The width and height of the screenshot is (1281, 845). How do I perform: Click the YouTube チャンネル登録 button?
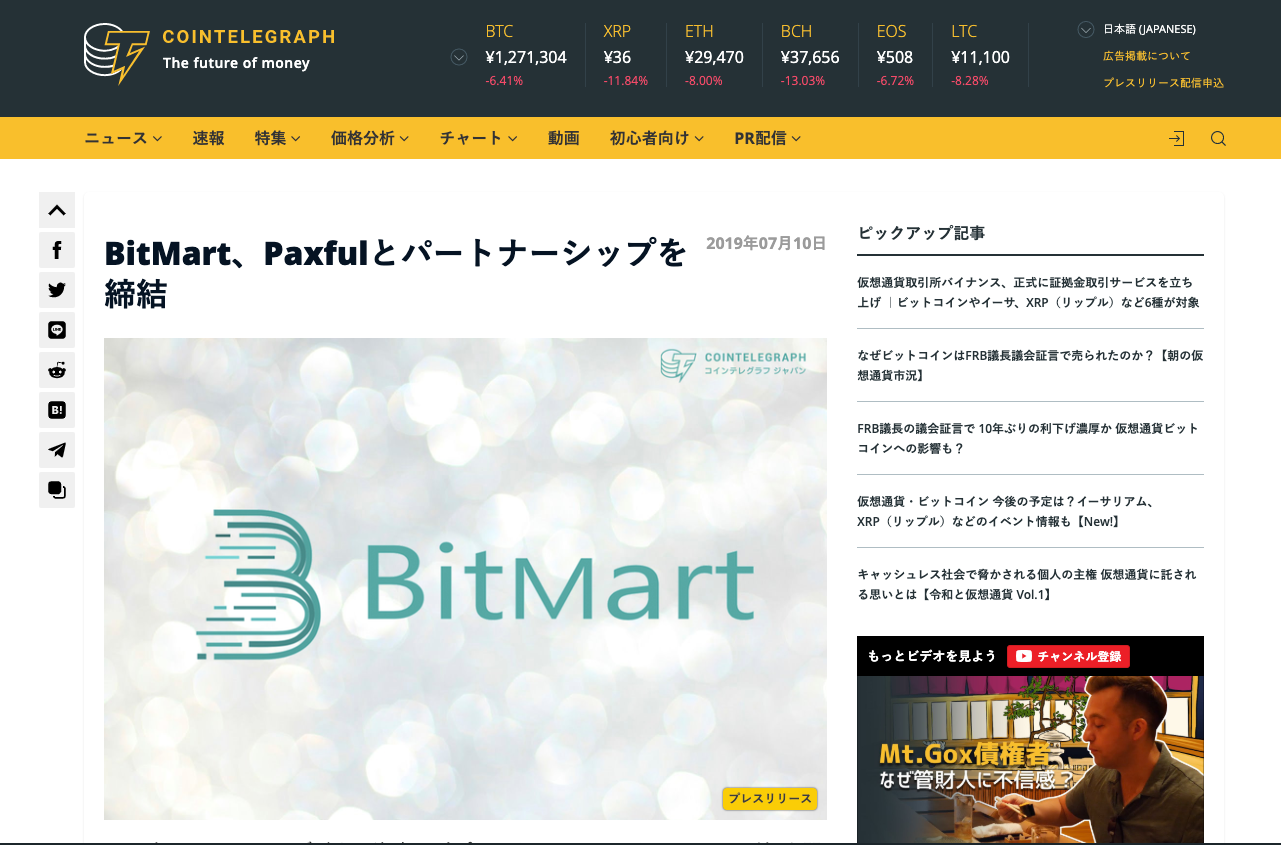(1068, 656)
